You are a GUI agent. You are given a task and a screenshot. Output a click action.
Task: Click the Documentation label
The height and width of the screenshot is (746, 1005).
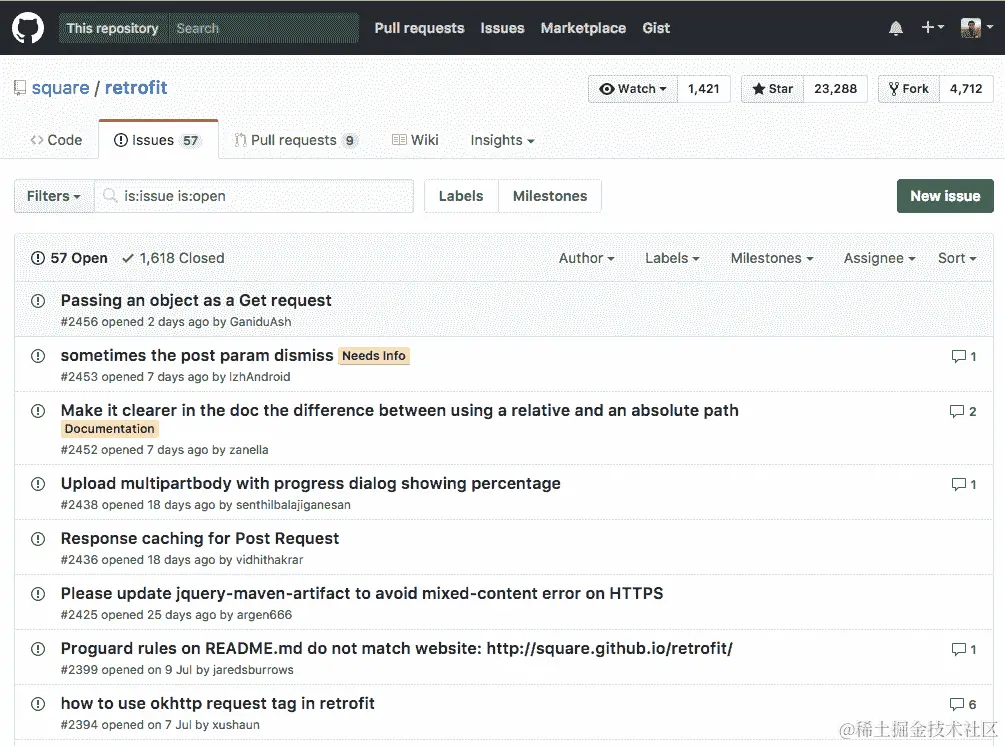click(x=110, y=429)
